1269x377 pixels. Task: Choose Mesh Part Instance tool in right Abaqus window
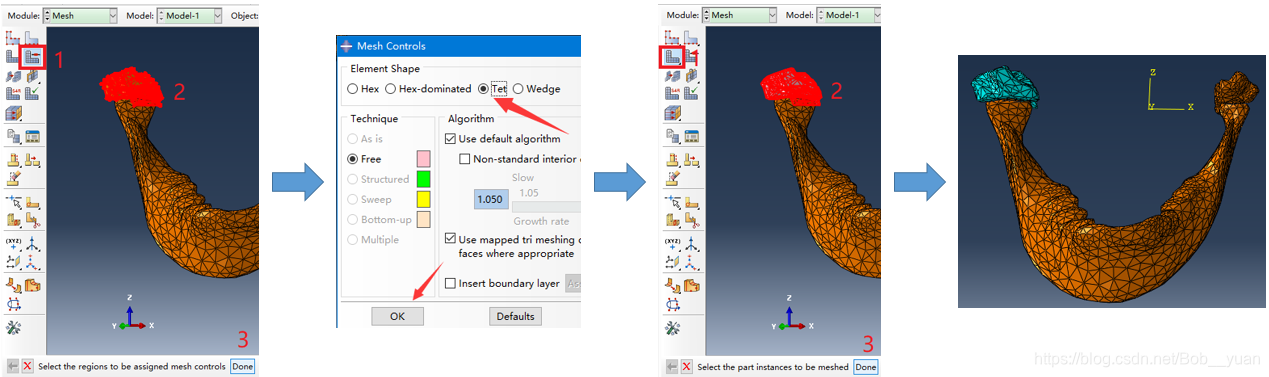click(x=672, y=57)
